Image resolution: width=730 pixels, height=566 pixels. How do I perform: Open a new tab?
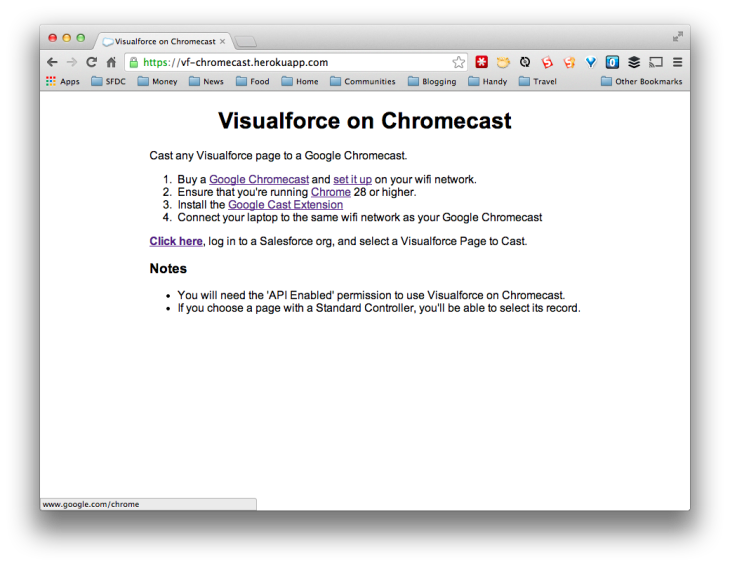245,42
